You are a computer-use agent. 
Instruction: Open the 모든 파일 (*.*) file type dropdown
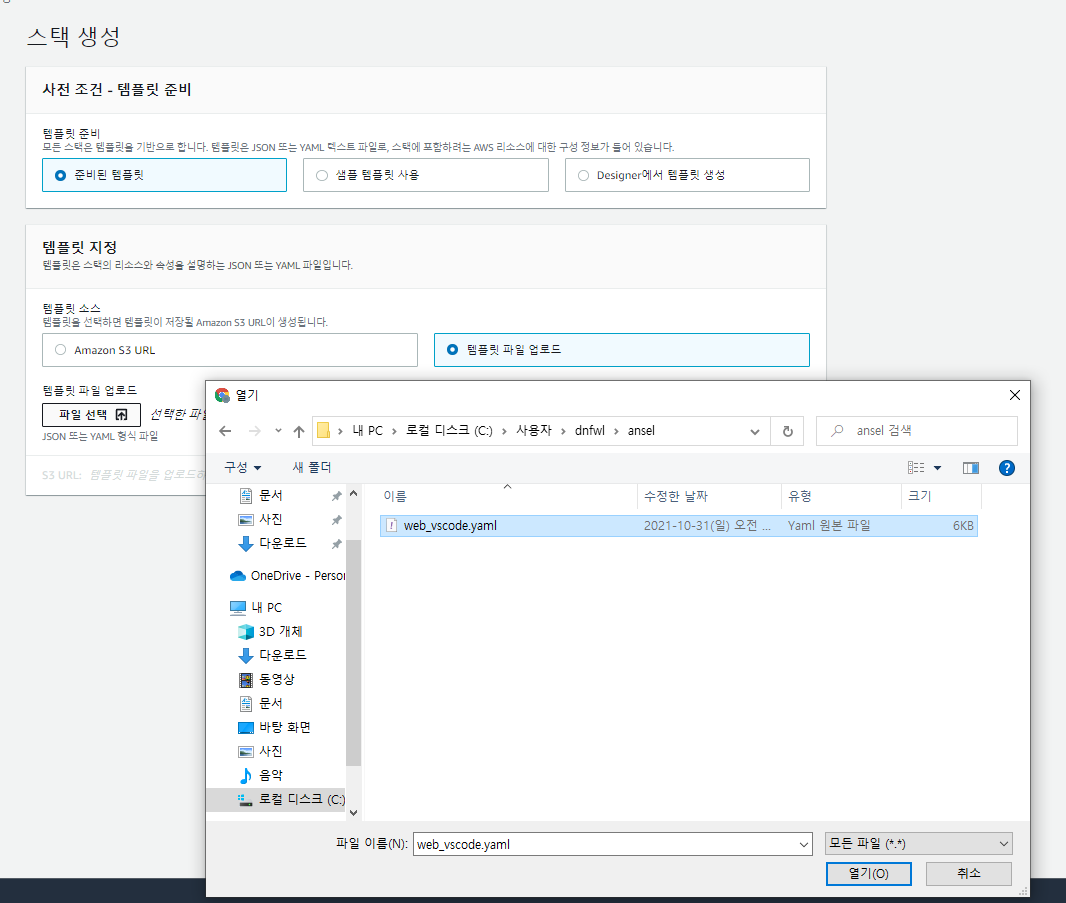(917, 843)
